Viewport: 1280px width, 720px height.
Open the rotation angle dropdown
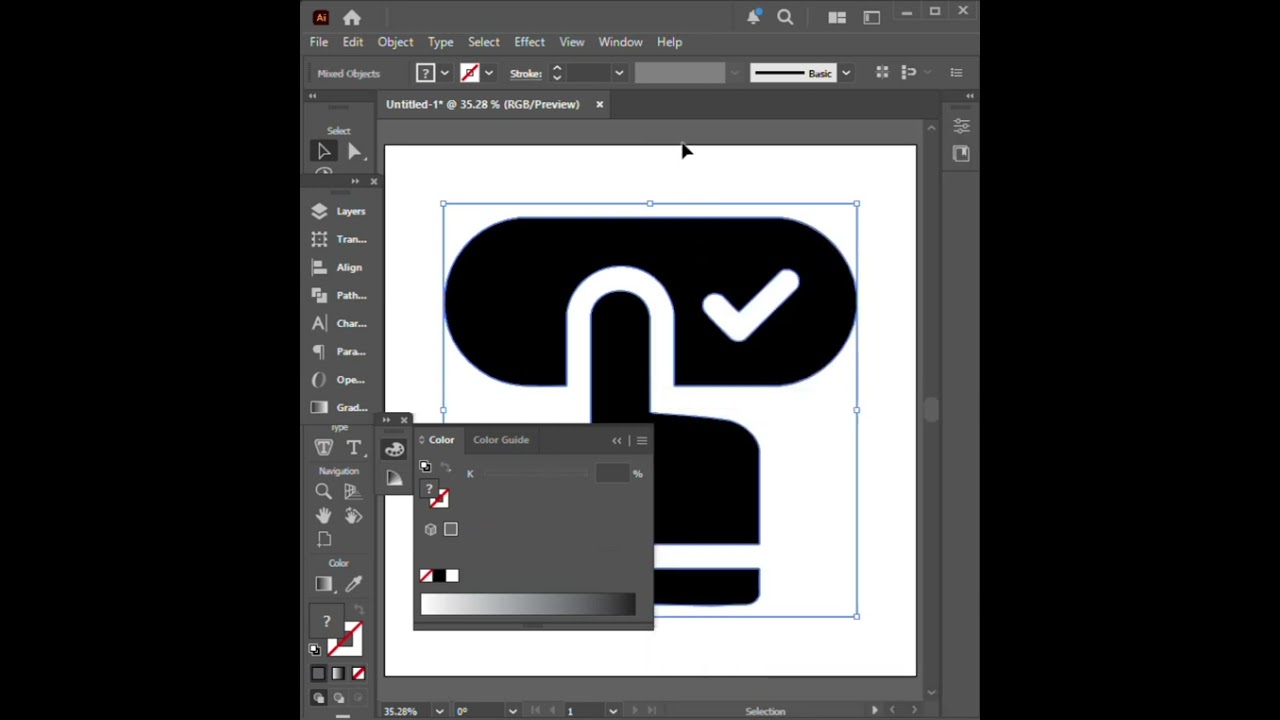pyautogui.click(x=512, y=711)
